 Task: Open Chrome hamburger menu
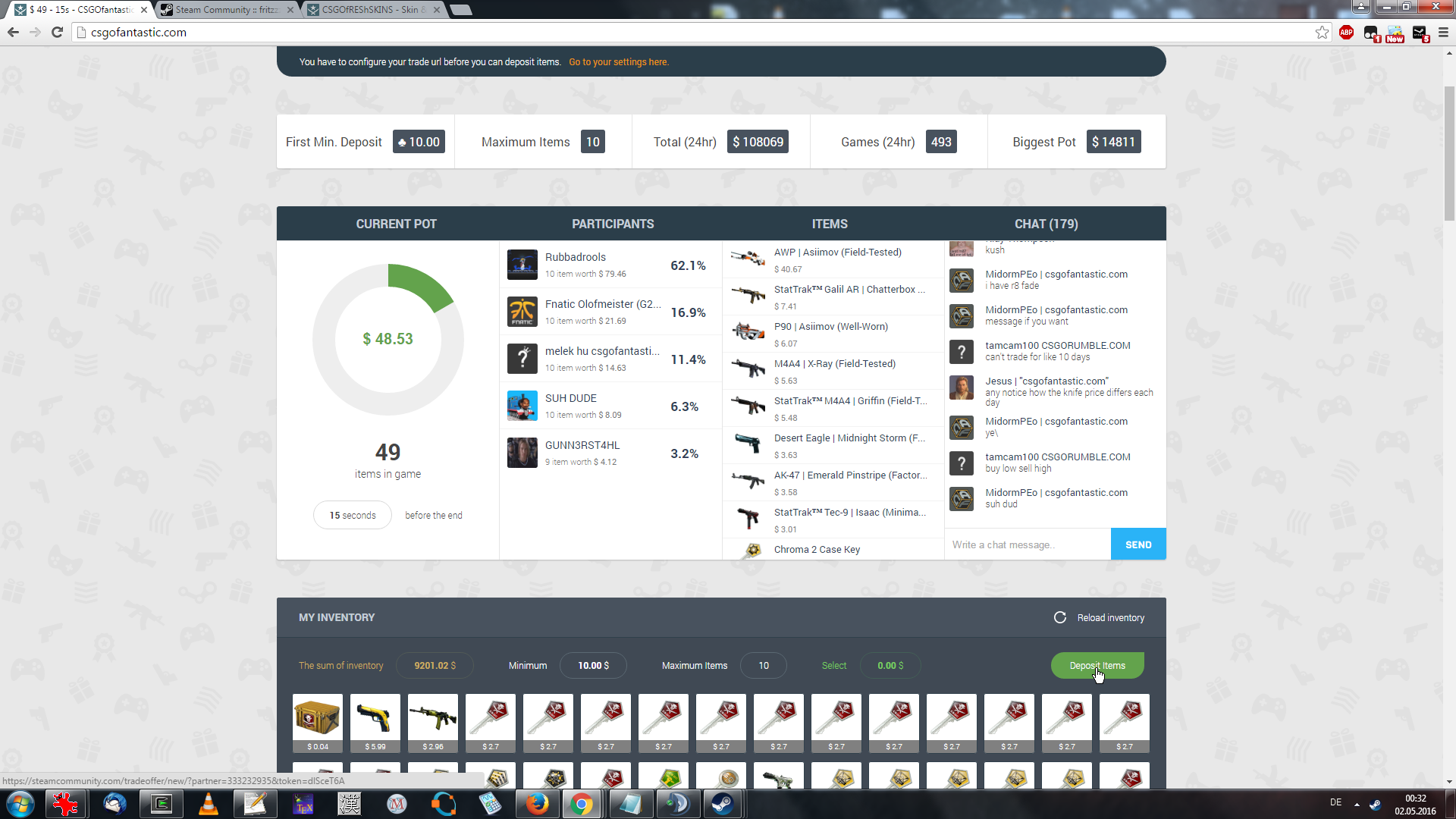[x=1443, y=32]
